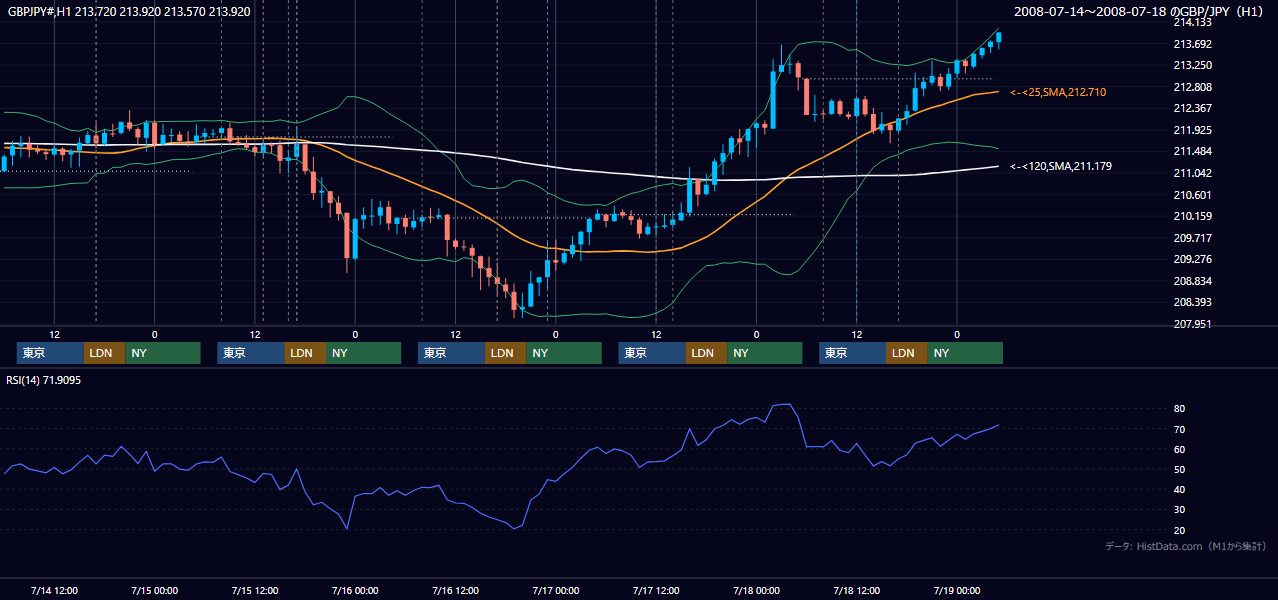
Task: Click price axis label 211.484
Action: click(x=1192, y=151)
